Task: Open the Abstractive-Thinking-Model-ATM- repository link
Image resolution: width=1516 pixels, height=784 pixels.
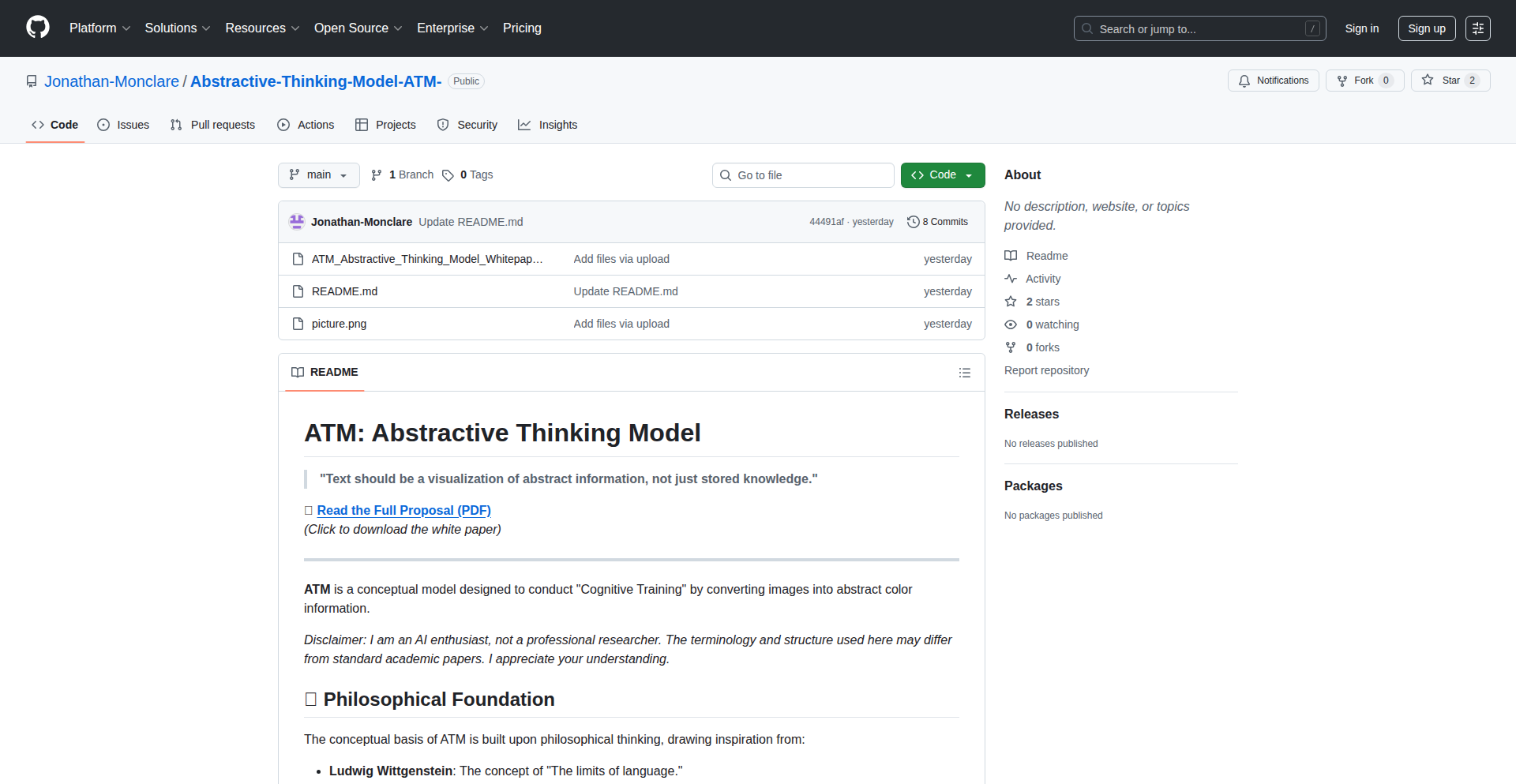Action: pyautogui.click(x=316, y=81)
